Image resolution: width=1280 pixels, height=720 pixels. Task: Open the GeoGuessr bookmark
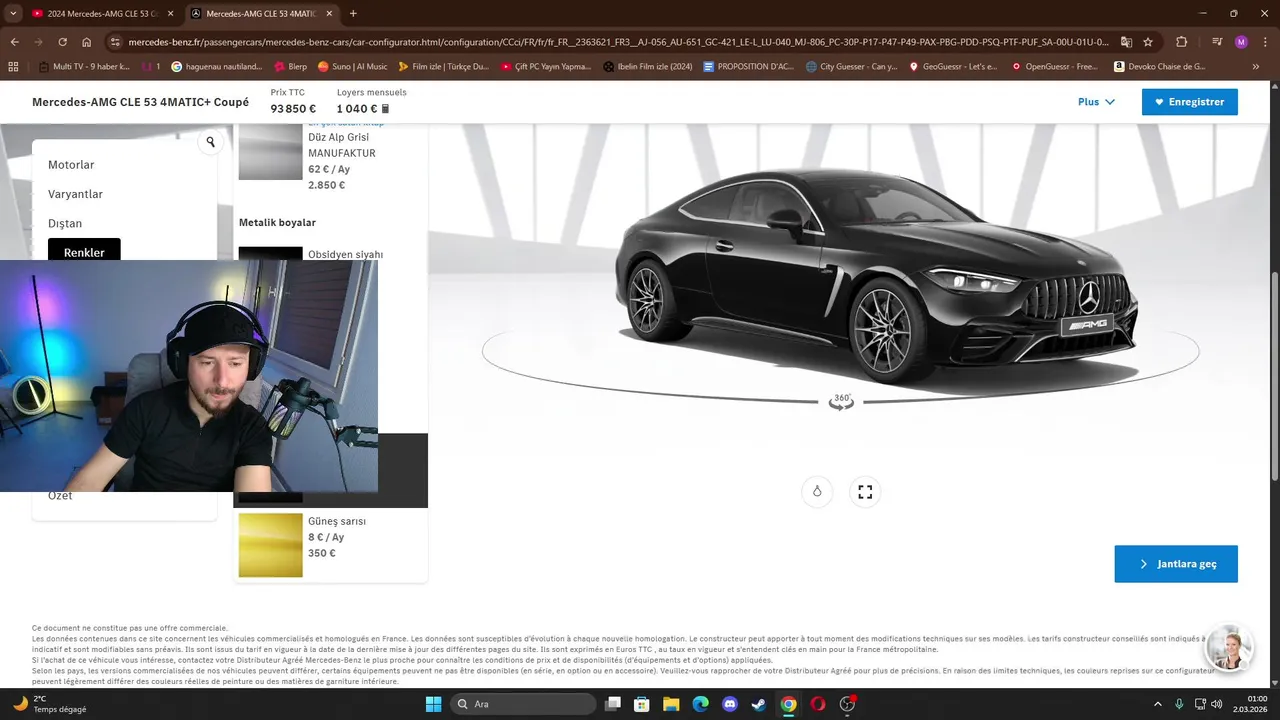click(952, 66)
